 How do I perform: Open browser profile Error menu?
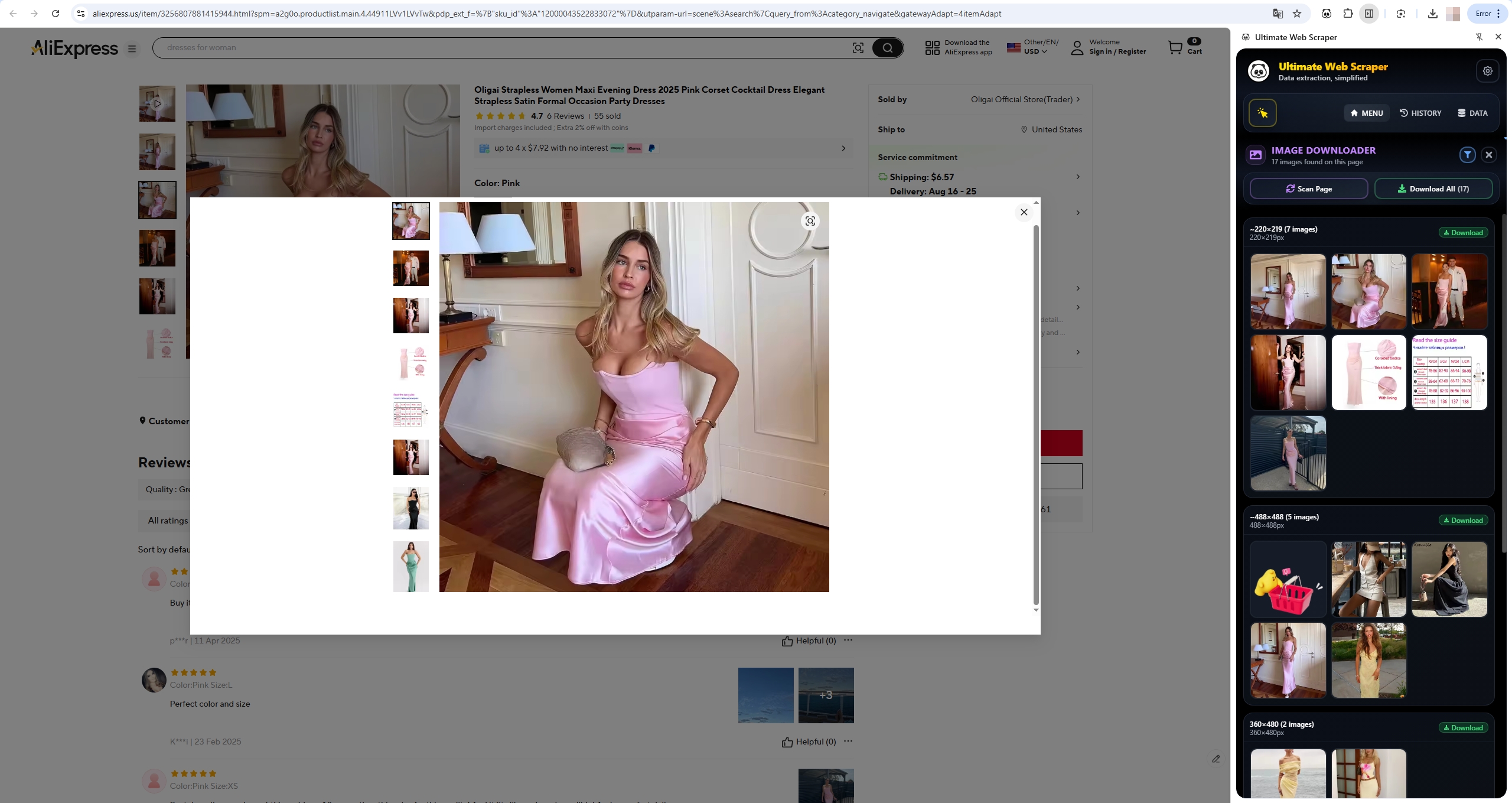pyautogui.click(x=1488, y=14)
